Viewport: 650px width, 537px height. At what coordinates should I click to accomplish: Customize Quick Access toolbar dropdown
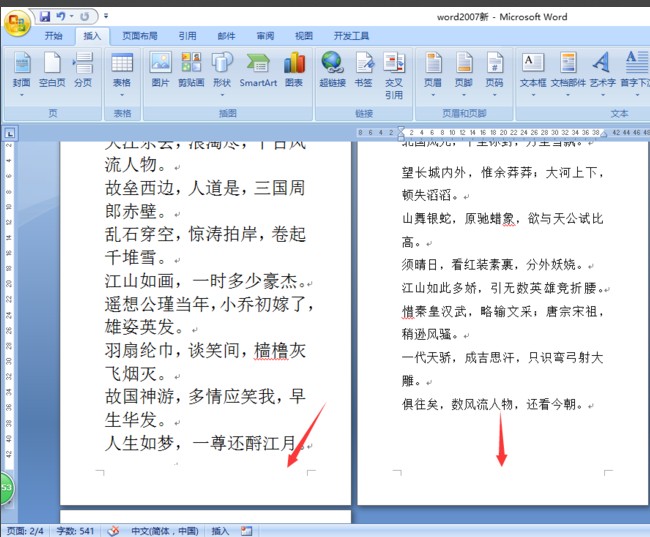point(106,17)
